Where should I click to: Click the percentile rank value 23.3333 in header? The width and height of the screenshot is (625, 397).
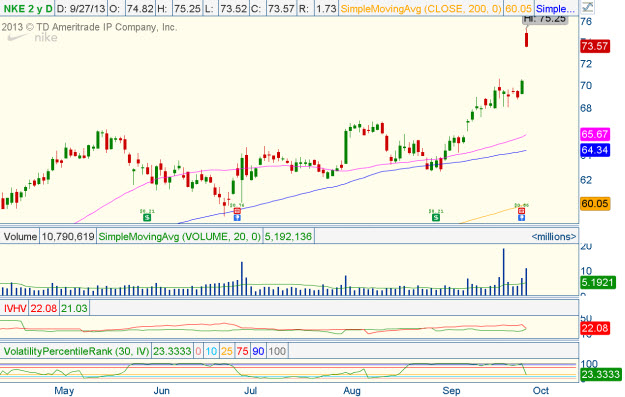[172, 351]
